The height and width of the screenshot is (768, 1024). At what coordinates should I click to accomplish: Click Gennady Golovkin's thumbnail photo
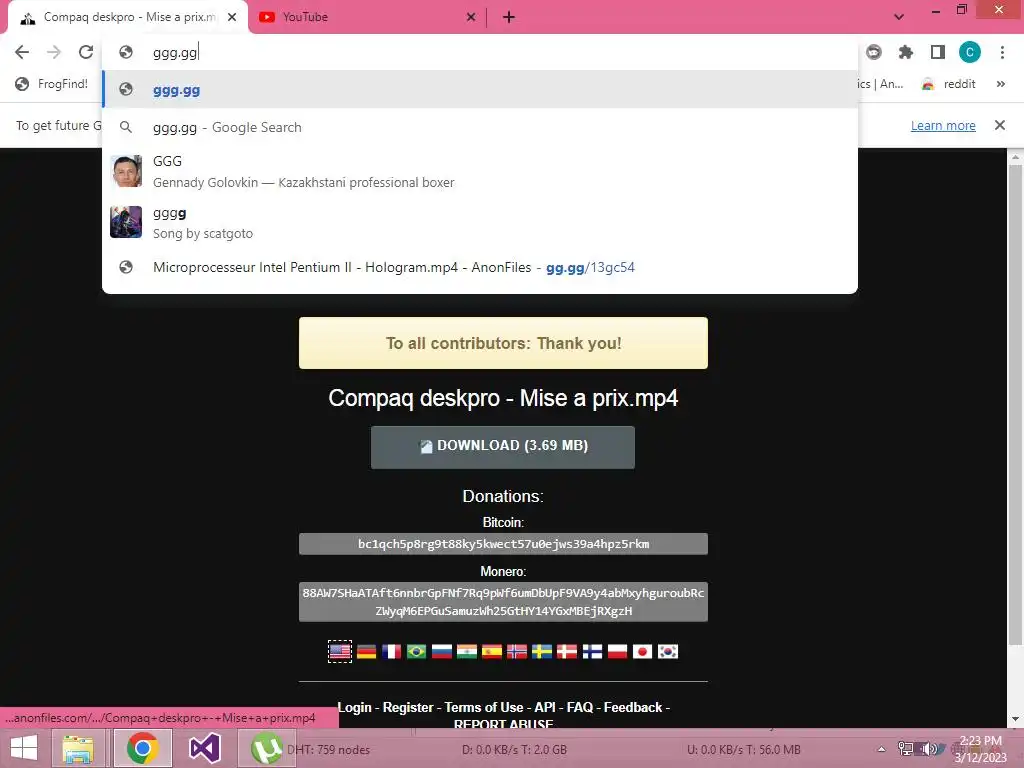pyautogui.click(x=126, y=171)
